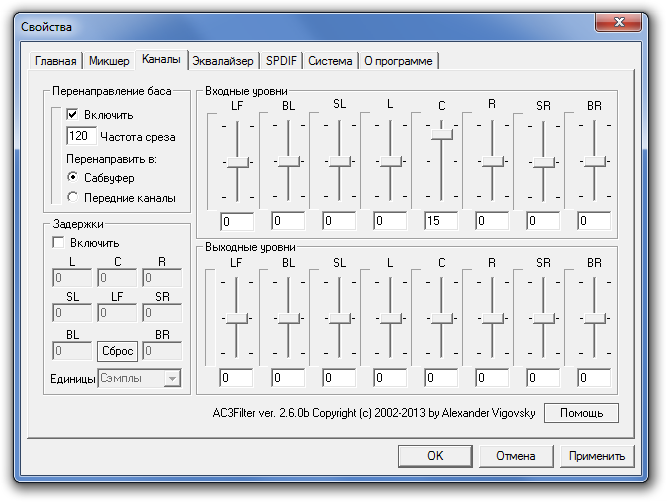Close the Свойства window

pos(619,22)
